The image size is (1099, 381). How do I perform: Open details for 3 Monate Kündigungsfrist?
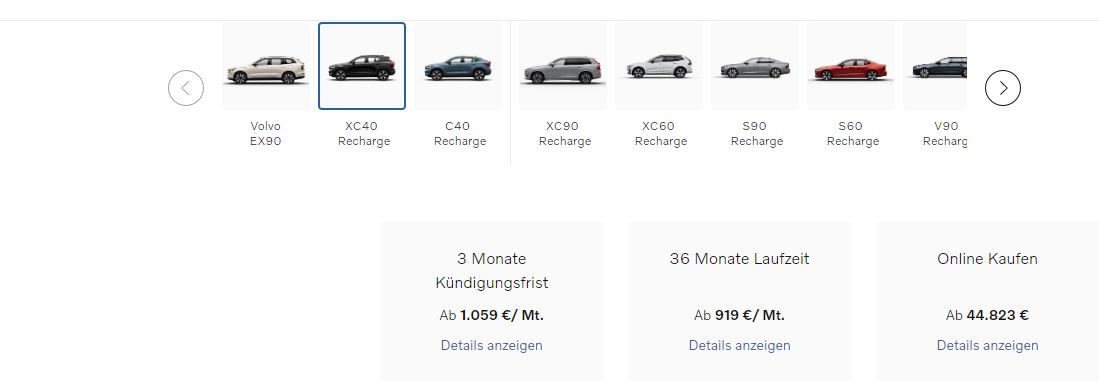pos(491,345)
